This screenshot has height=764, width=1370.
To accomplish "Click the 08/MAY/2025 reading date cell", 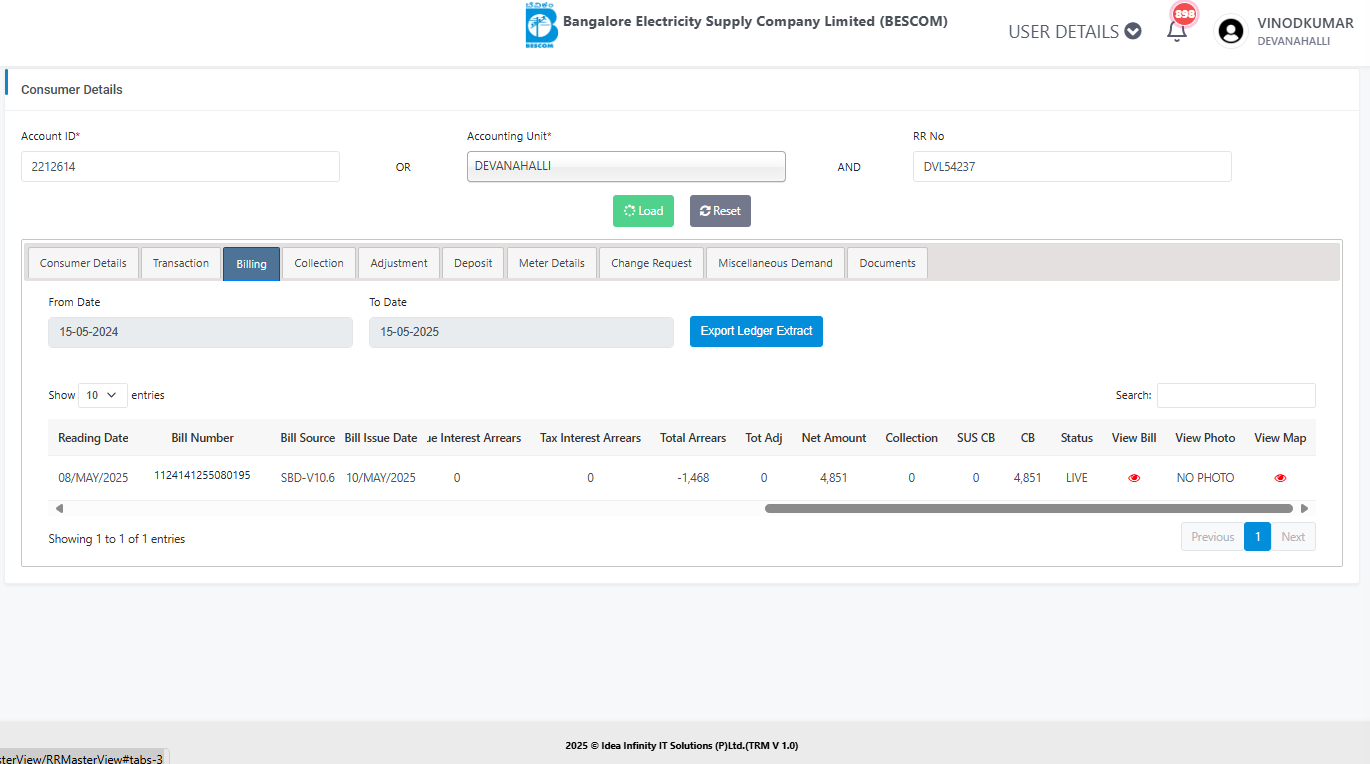I will 93,478.
